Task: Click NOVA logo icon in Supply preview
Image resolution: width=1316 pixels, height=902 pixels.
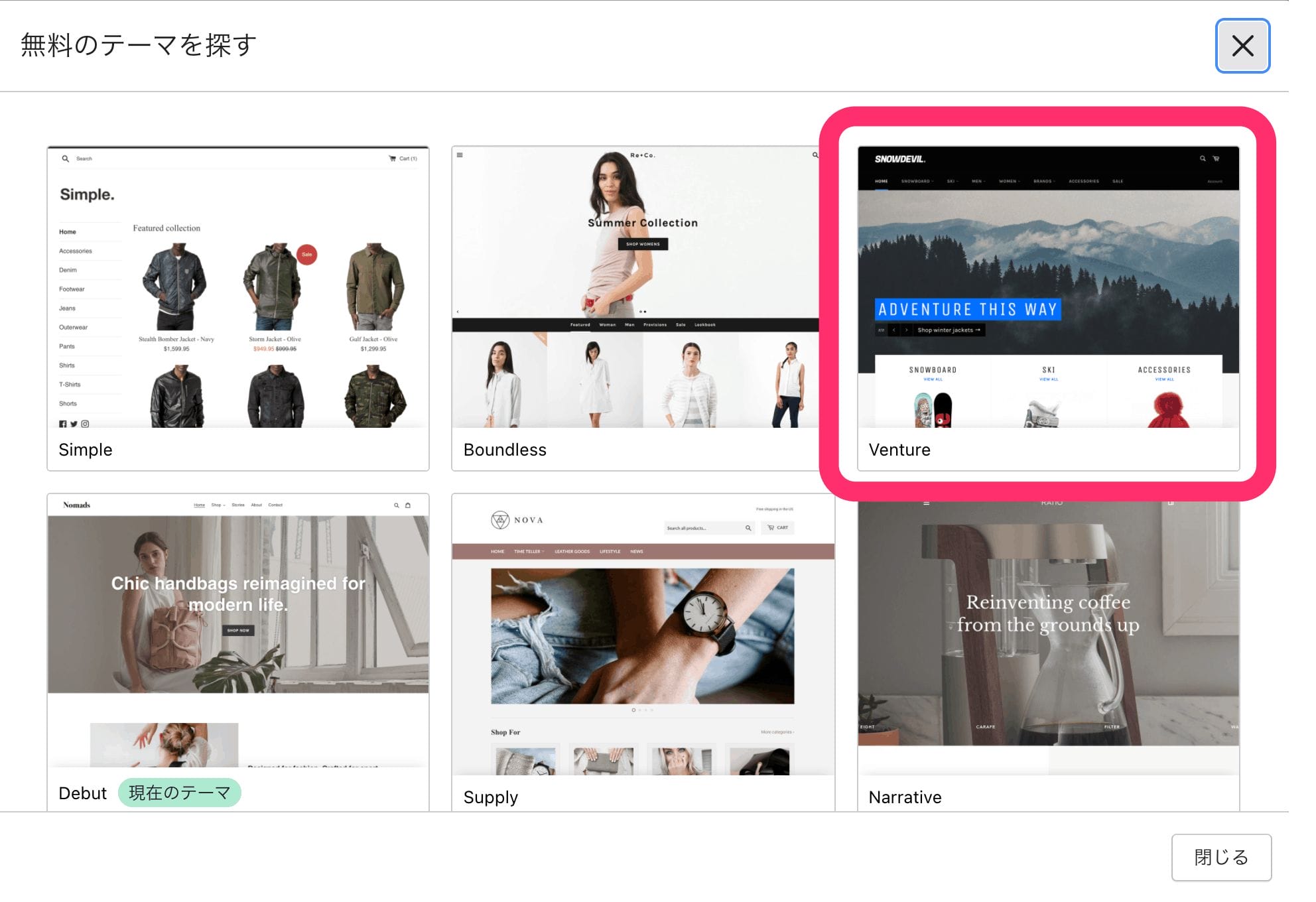Action: click(x=500, y=520)
